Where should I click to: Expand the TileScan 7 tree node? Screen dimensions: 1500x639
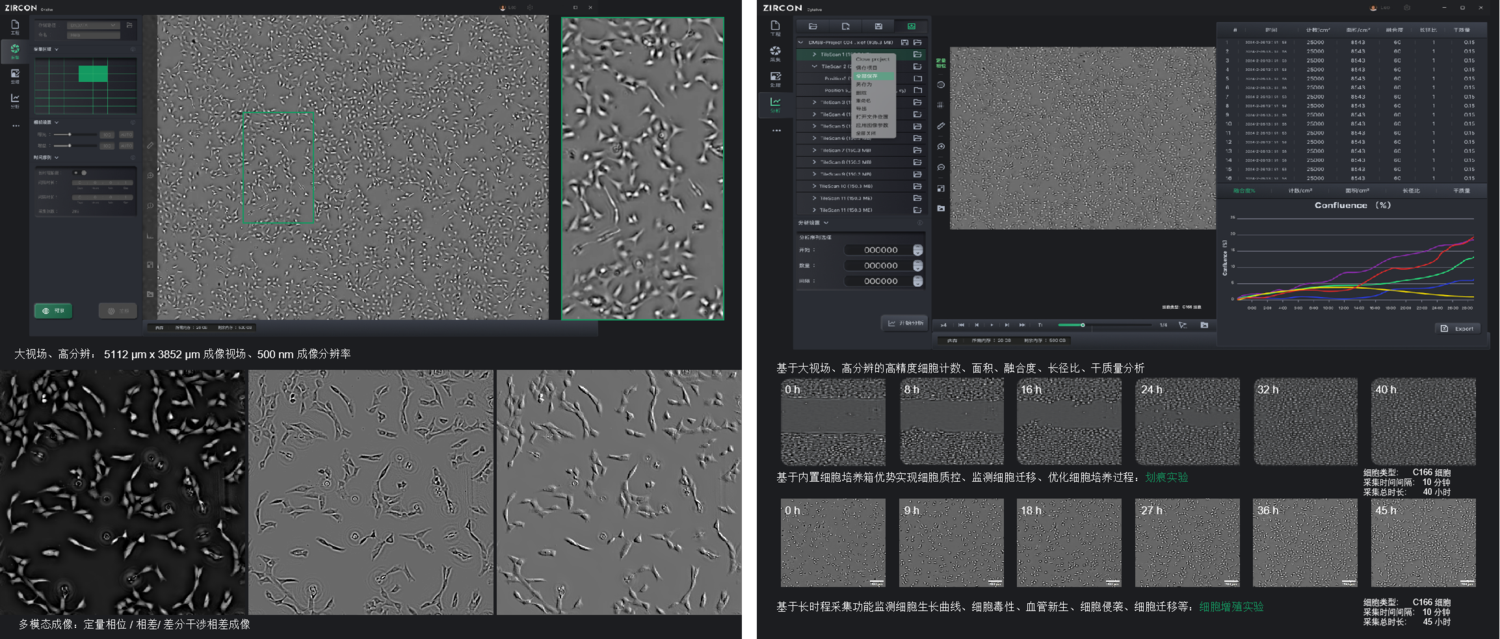point(815,150)
